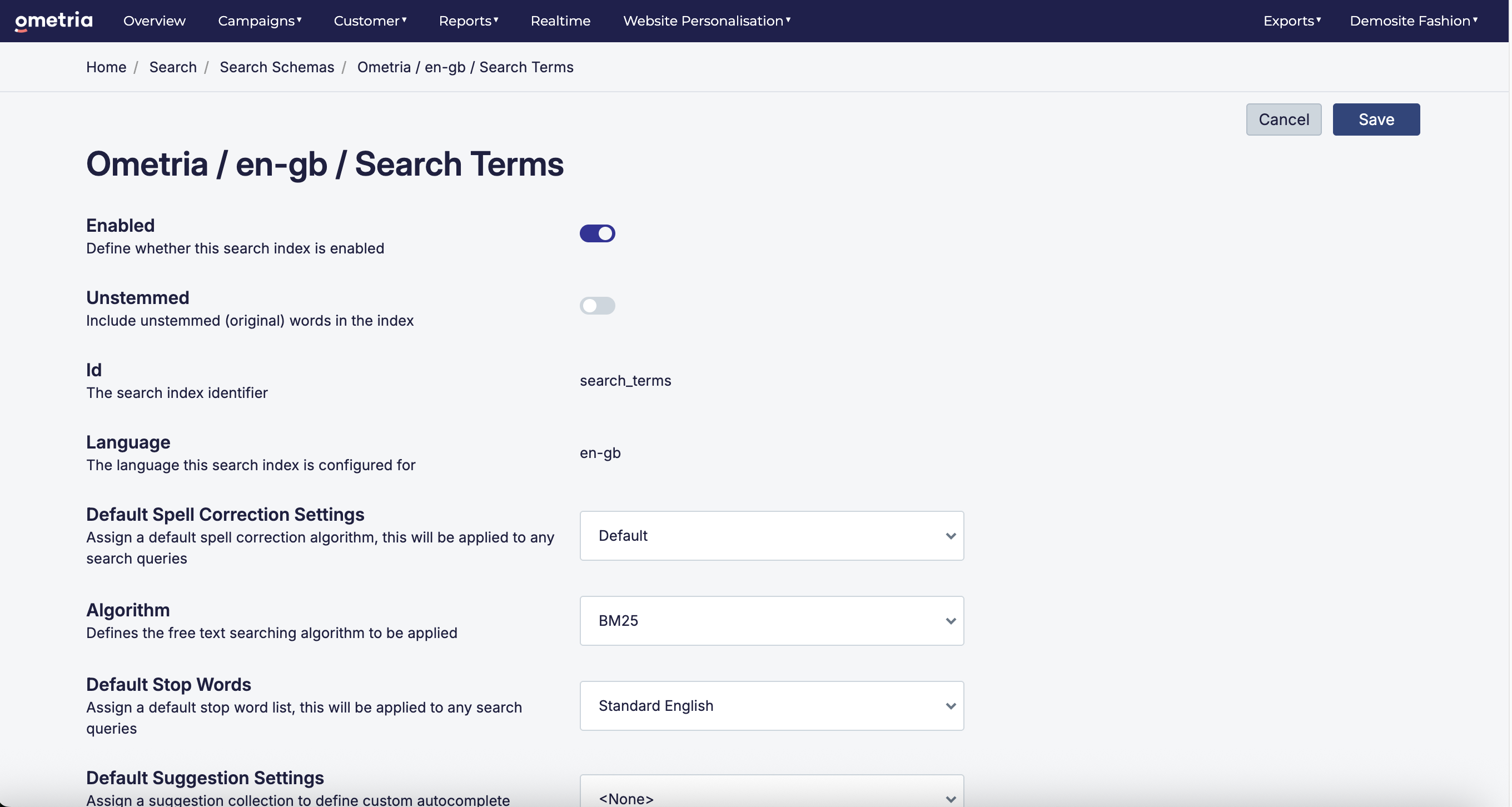Go to Home breadcrumb
The image size is (1512, 807).
coord(106,67)
